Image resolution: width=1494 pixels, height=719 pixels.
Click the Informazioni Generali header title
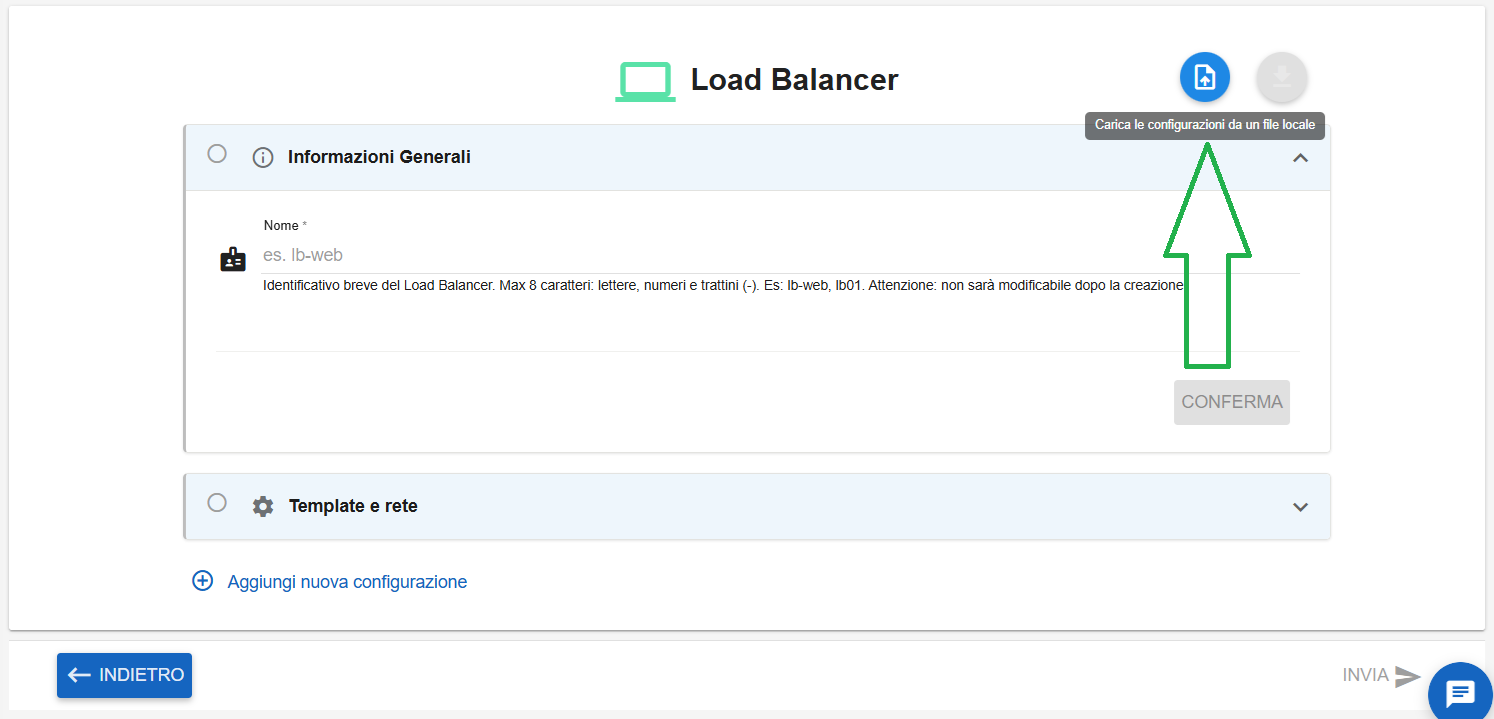pyautogui.click(x=379, y=157)
